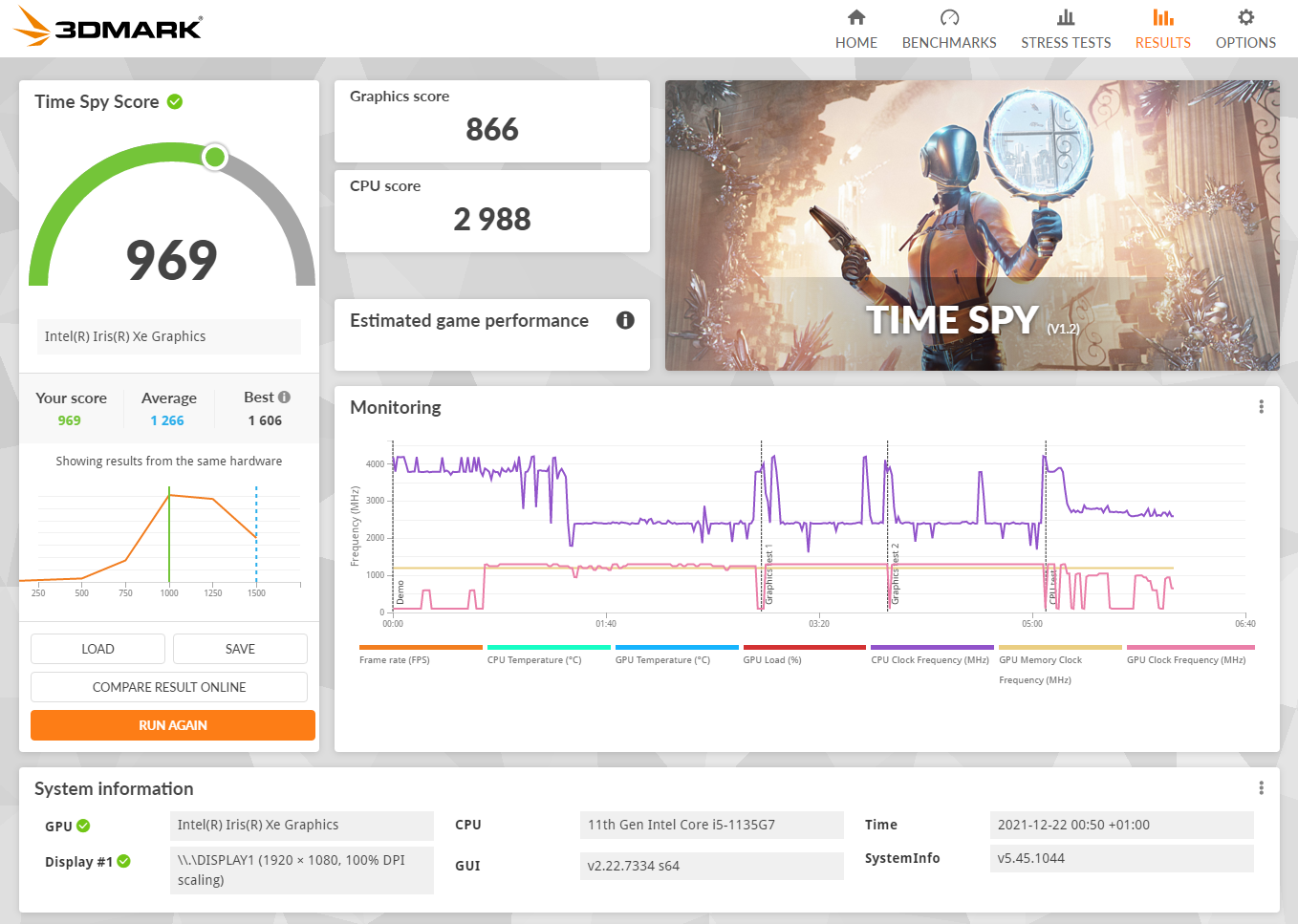Image resolution: width=1298 pixels, height=924 pixels.
Task: Click COMPARE RESULT ONLINE button
Action: click(x=169, y=687)
